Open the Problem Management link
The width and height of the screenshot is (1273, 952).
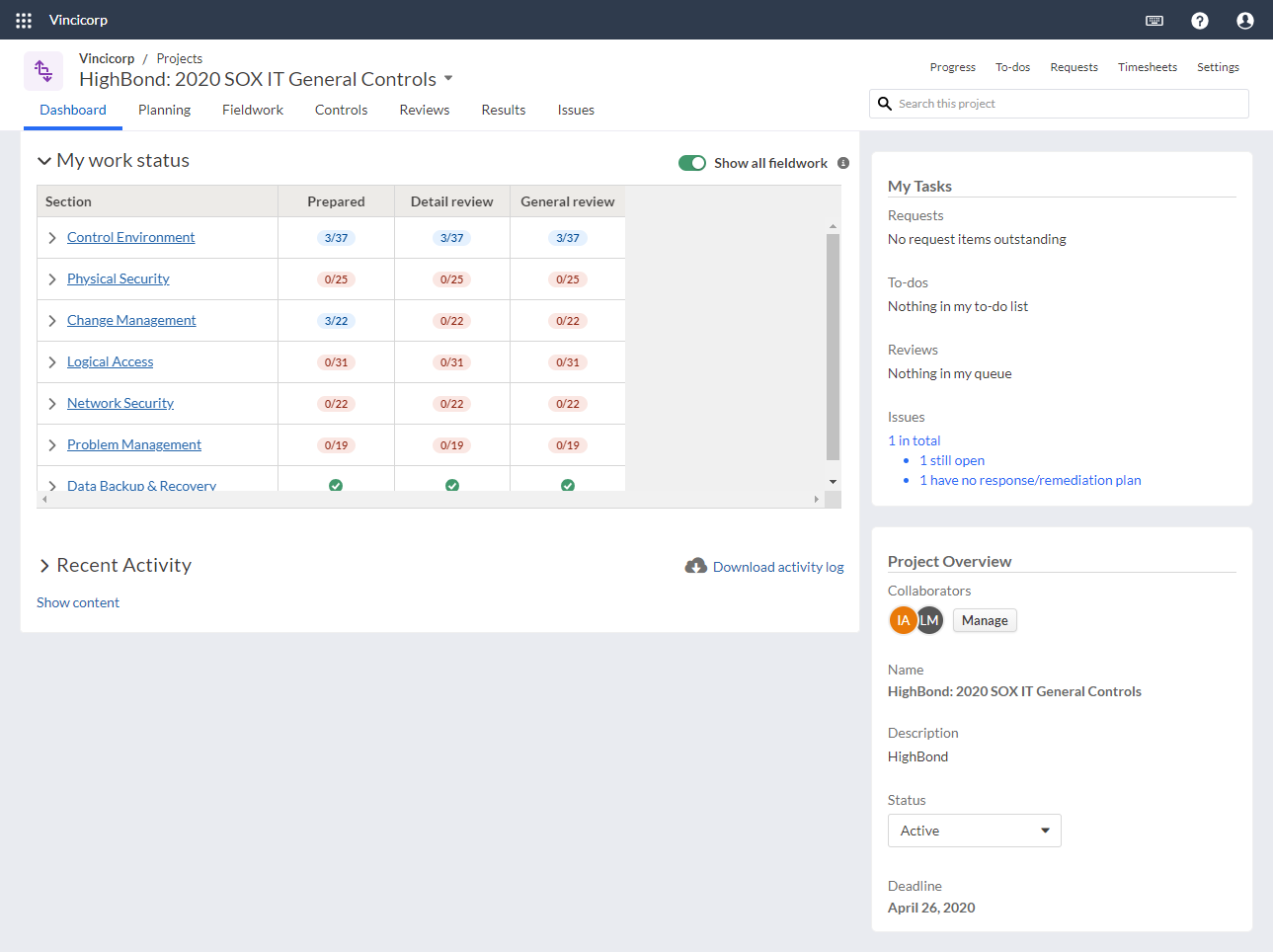tap(134, 444)
